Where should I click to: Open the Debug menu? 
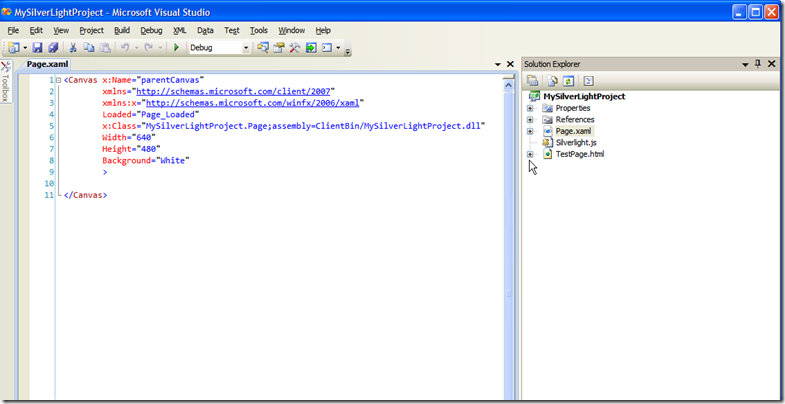[151, 31]
